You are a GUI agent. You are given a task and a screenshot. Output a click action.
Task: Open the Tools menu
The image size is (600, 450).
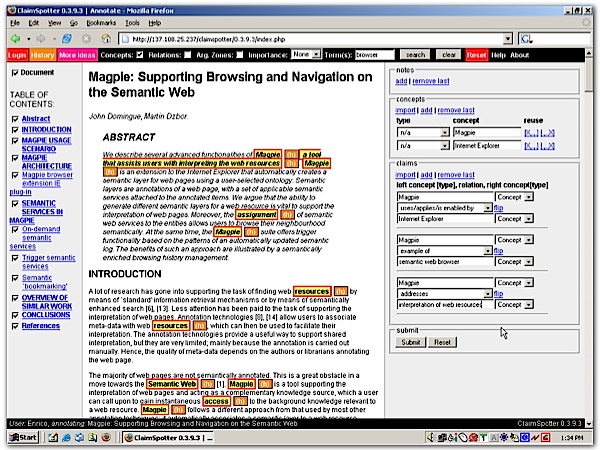click(x=132, y=23)
